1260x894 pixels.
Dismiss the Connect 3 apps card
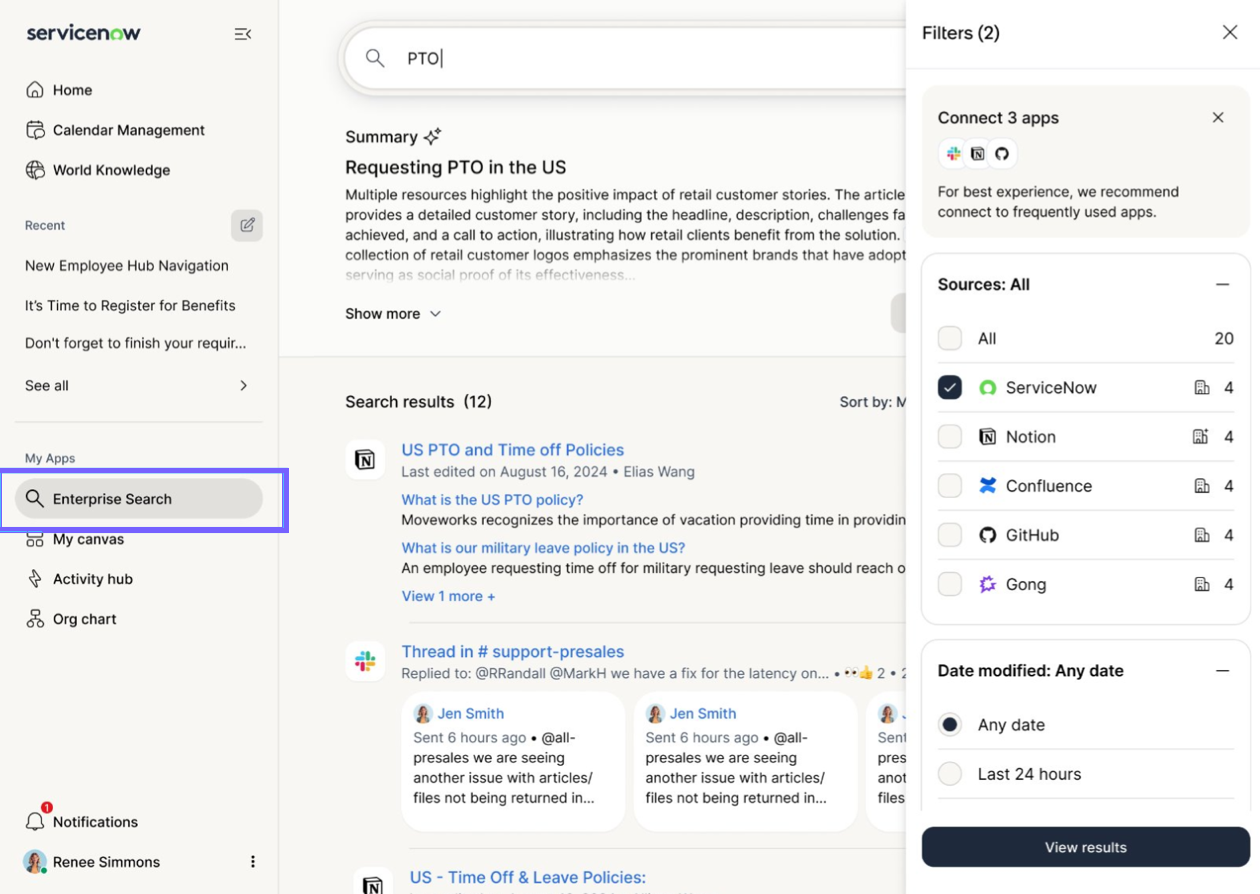[x=1218, y=118]
